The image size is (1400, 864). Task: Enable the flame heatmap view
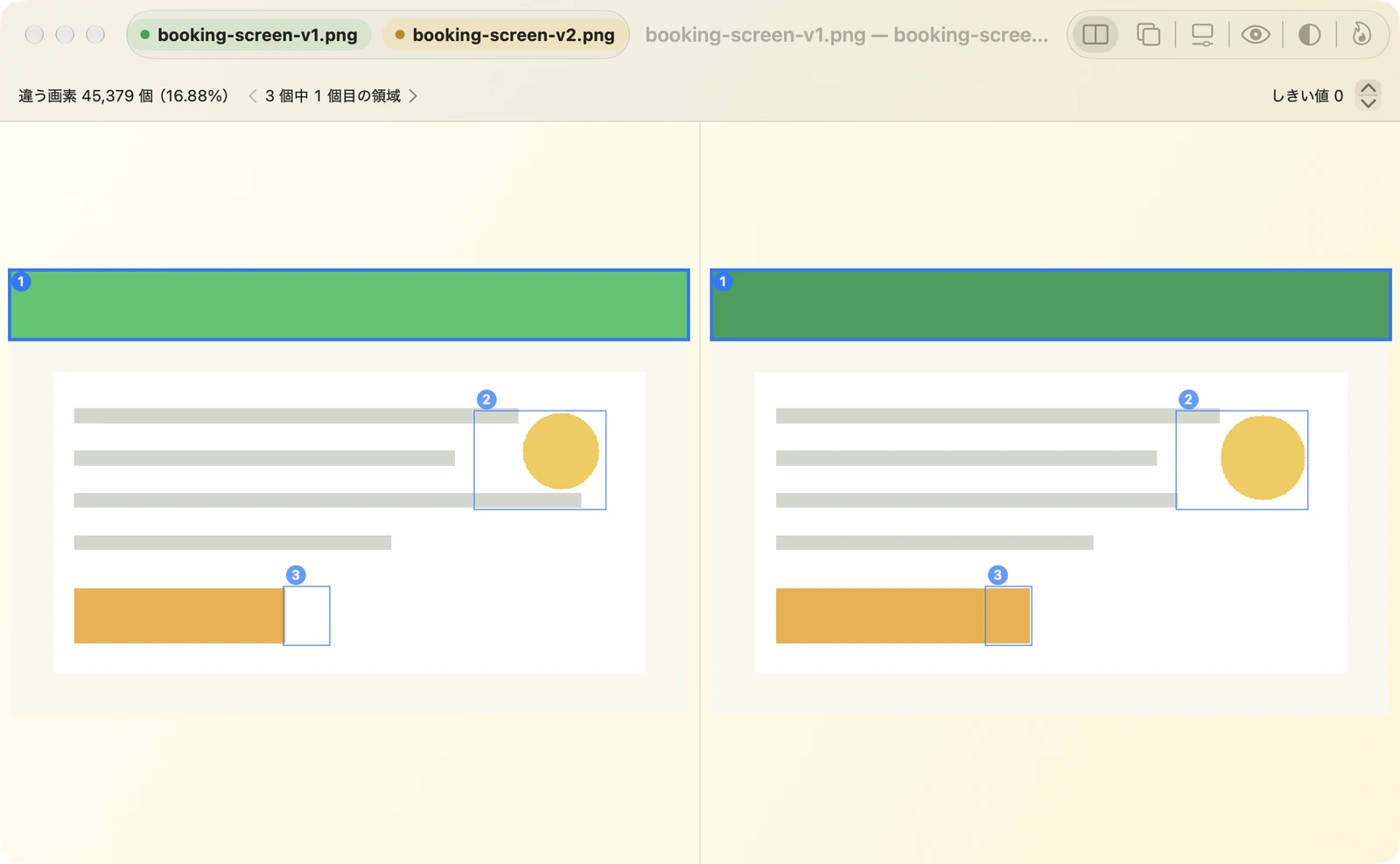1361,35
